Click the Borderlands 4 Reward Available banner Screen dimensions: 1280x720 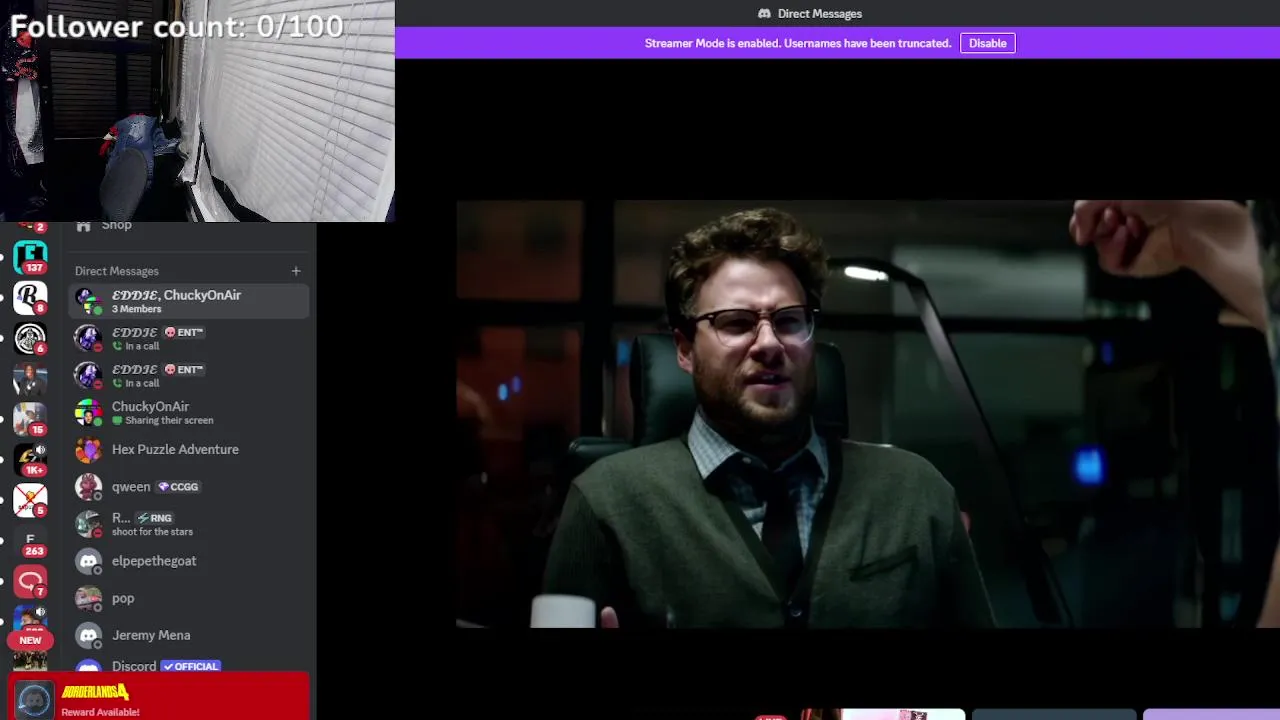pos(159,697)
